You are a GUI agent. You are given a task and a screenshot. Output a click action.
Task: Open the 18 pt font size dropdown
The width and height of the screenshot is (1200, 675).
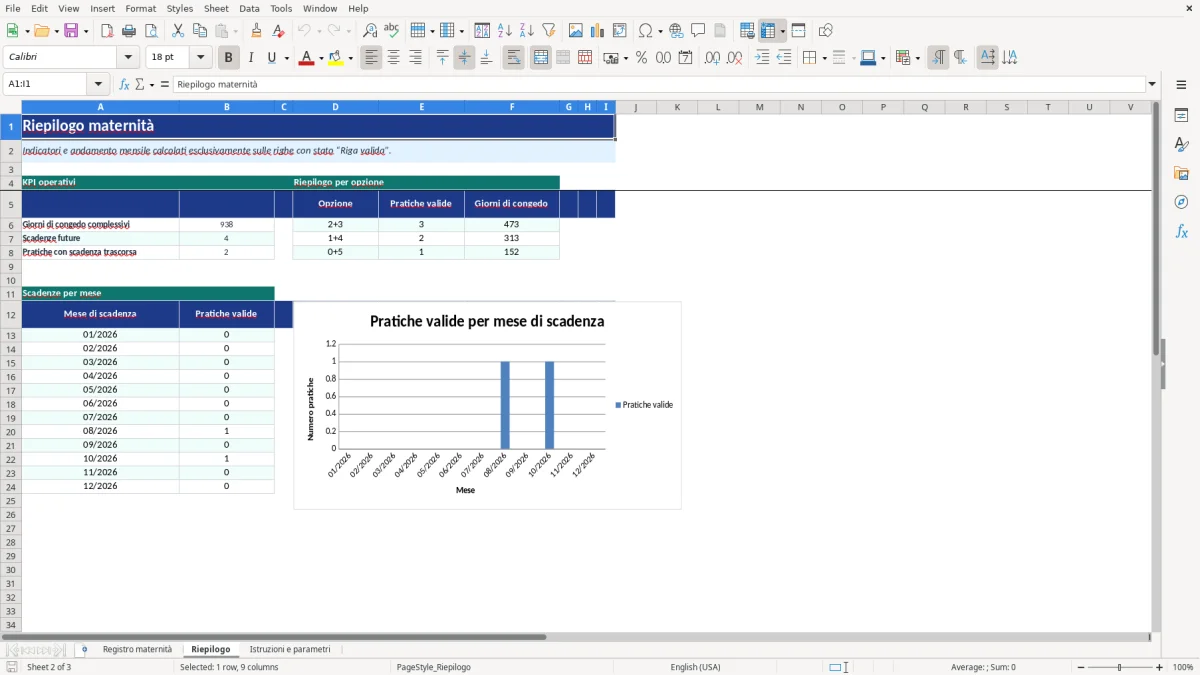201,58
